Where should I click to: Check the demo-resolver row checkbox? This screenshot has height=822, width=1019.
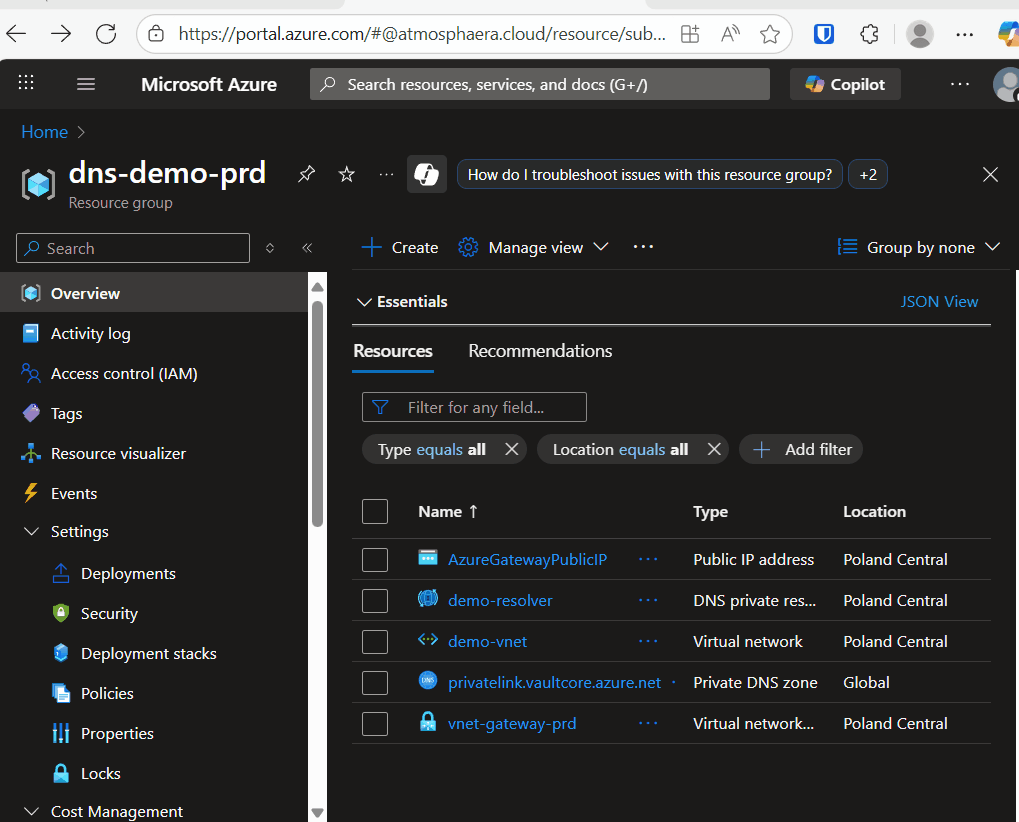tap(375, 600)
